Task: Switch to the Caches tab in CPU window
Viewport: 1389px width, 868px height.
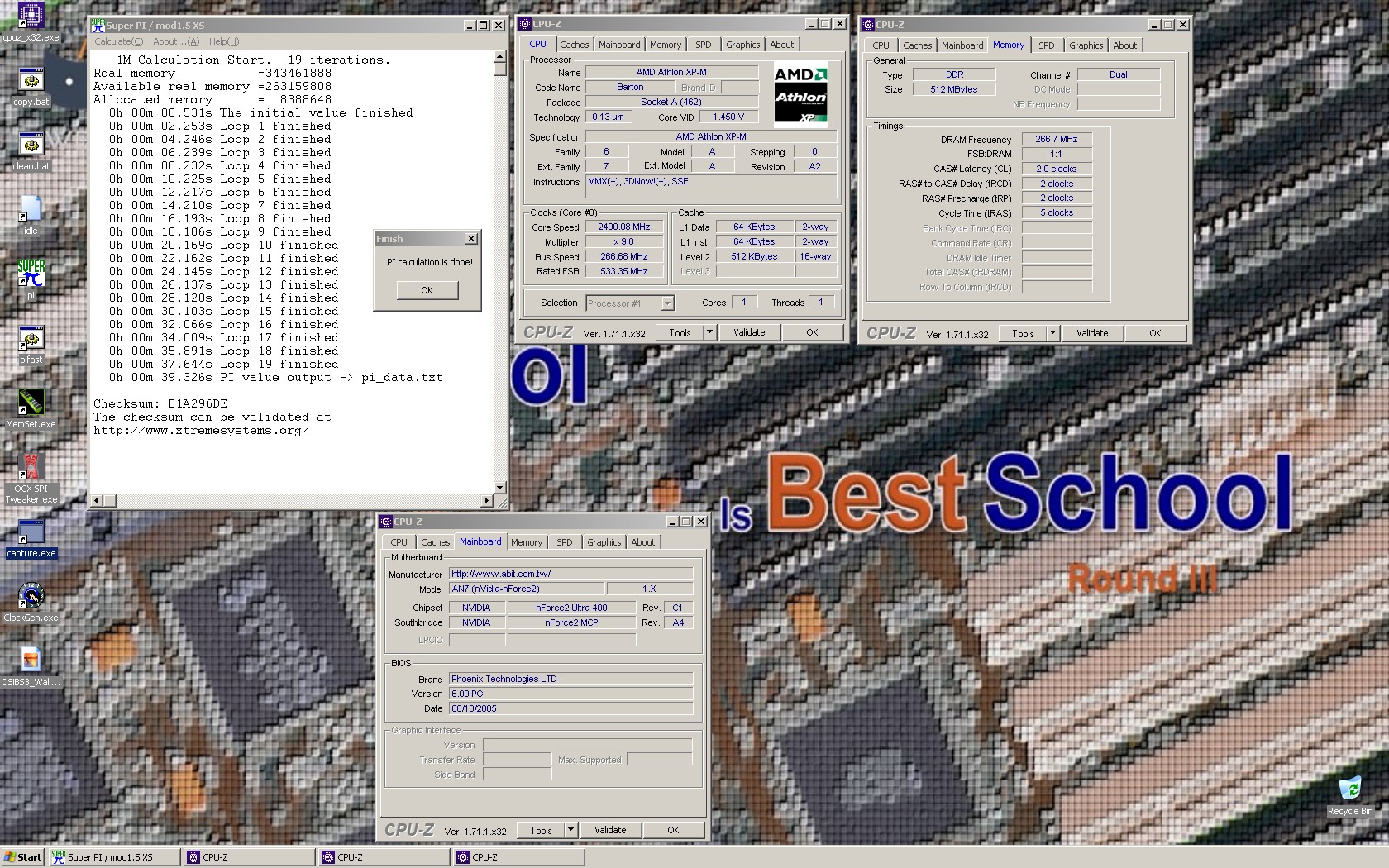Action: pyautogui.click(x=574, y=45)
